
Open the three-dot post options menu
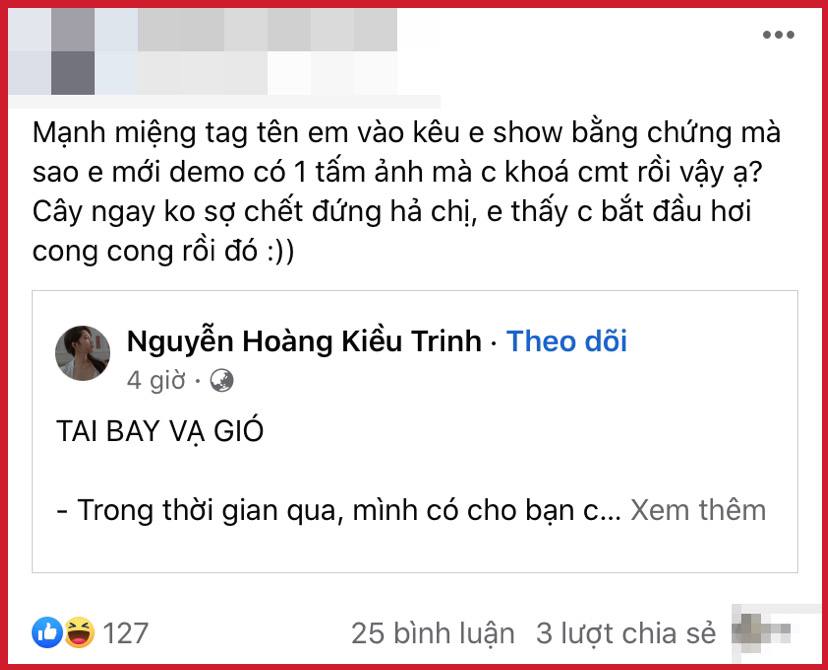tap(778, 35)
